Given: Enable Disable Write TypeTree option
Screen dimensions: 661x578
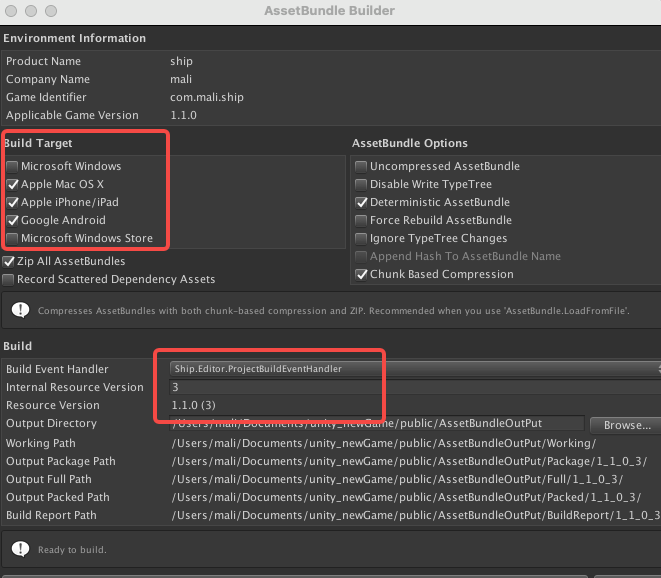Looking at the screenshot, I should (361, 185).
